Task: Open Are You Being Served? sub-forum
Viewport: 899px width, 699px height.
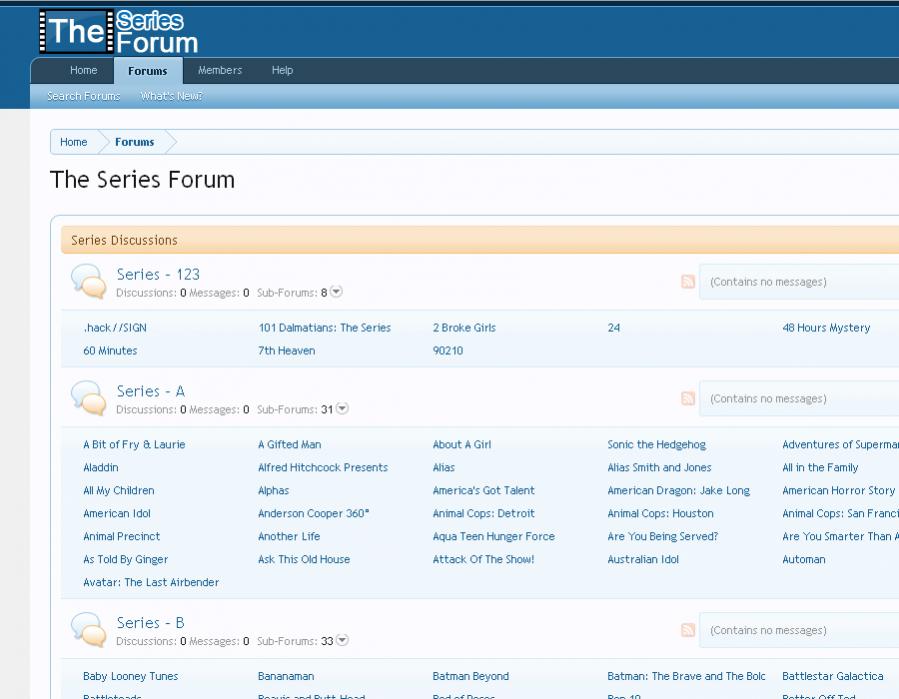Action: [663, 536]
